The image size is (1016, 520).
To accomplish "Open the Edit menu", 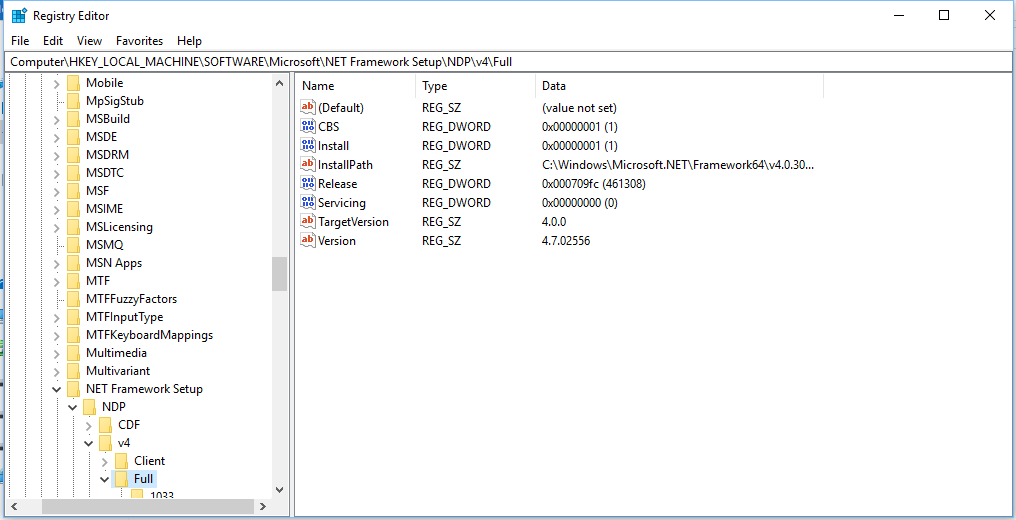I will pos(53,41).
